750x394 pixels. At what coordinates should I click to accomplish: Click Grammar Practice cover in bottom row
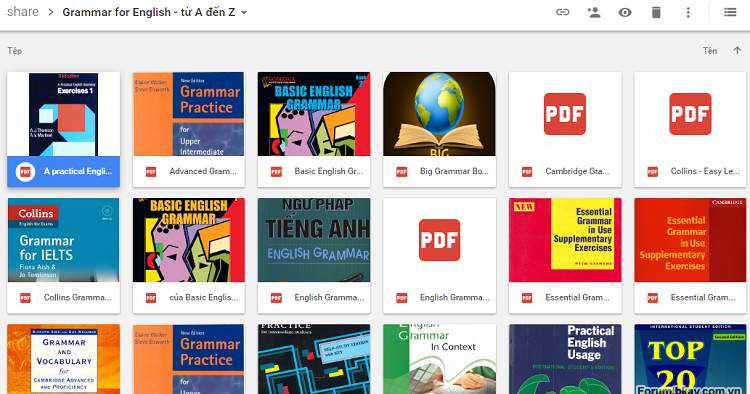point(188,359)
